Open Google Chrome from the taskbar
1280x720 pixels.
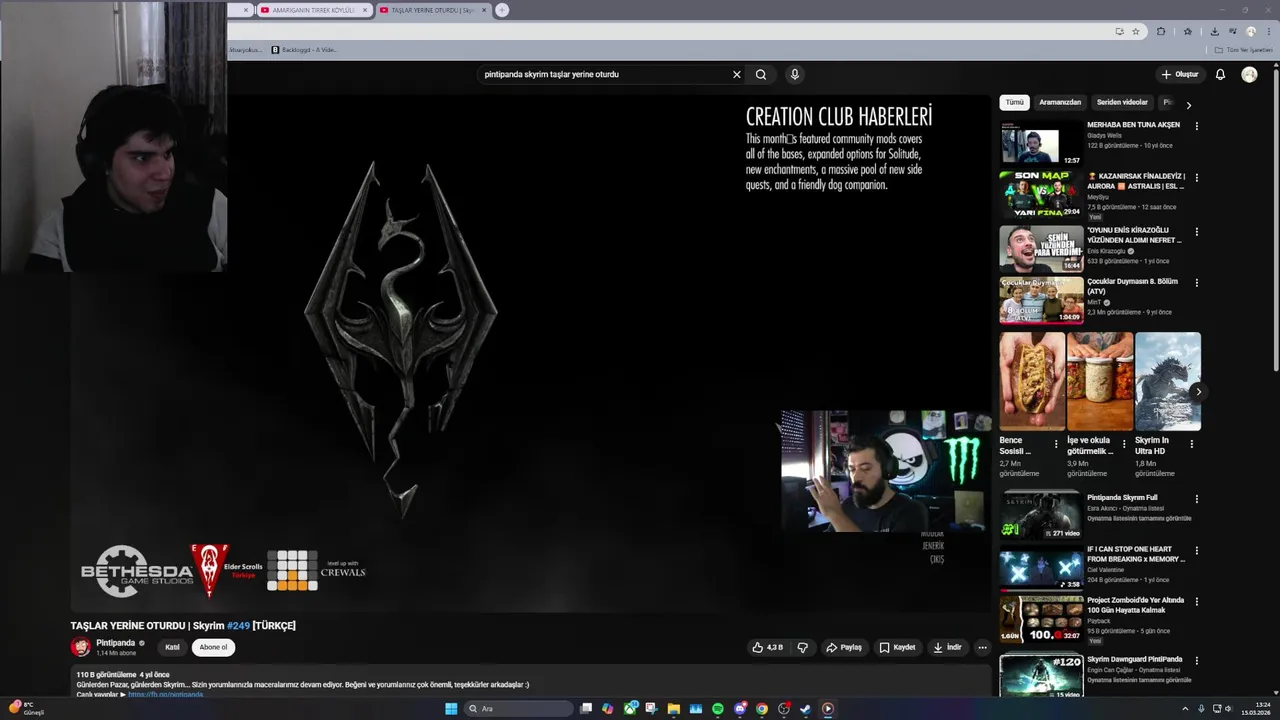[x=762, y=709]
